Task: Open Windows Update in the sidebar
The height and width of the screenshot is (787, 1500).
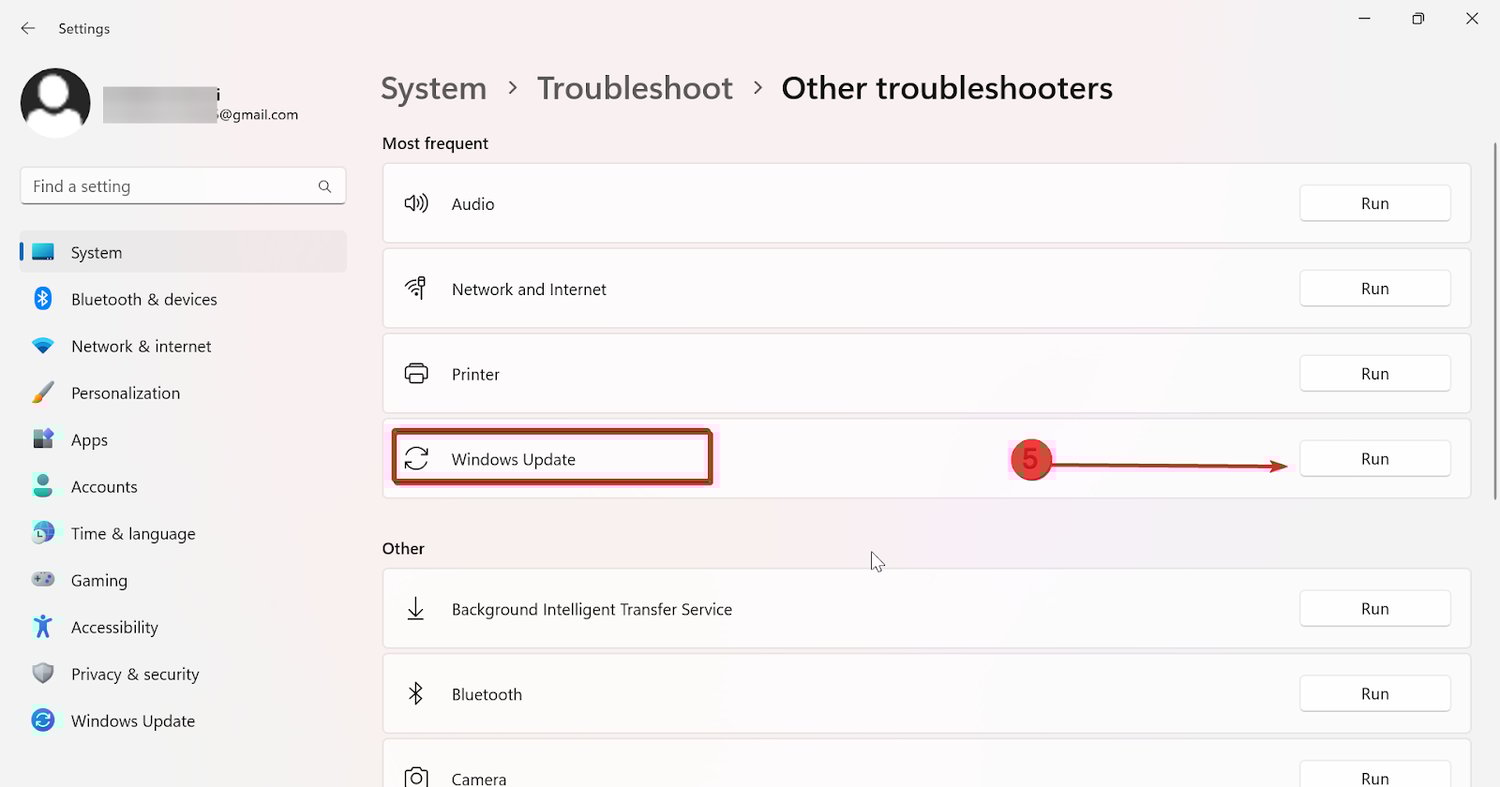Action: click(x=183, y=721)
